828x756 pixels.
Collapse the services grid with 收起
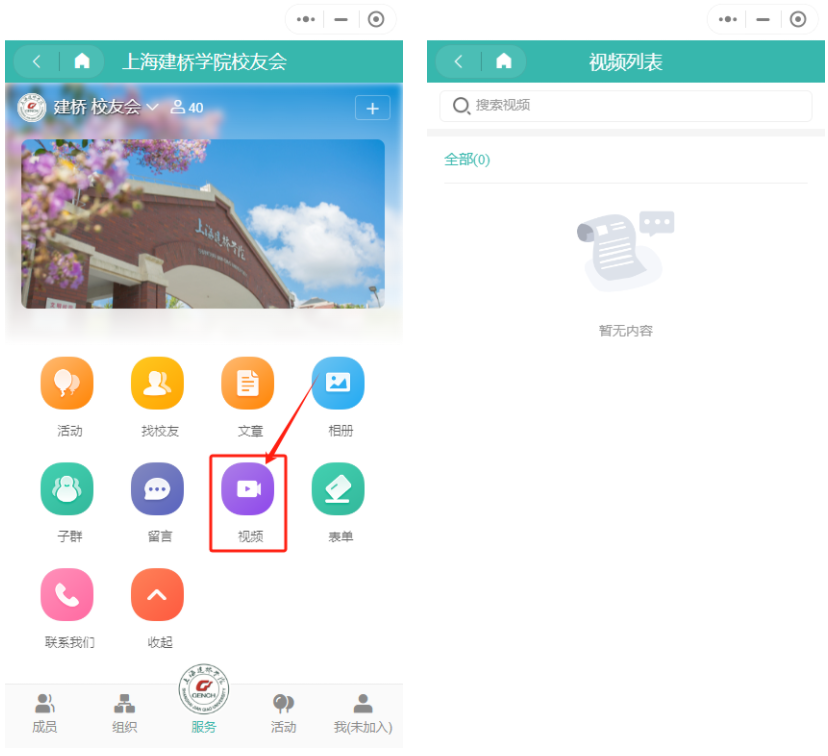[x=157, y=594]
